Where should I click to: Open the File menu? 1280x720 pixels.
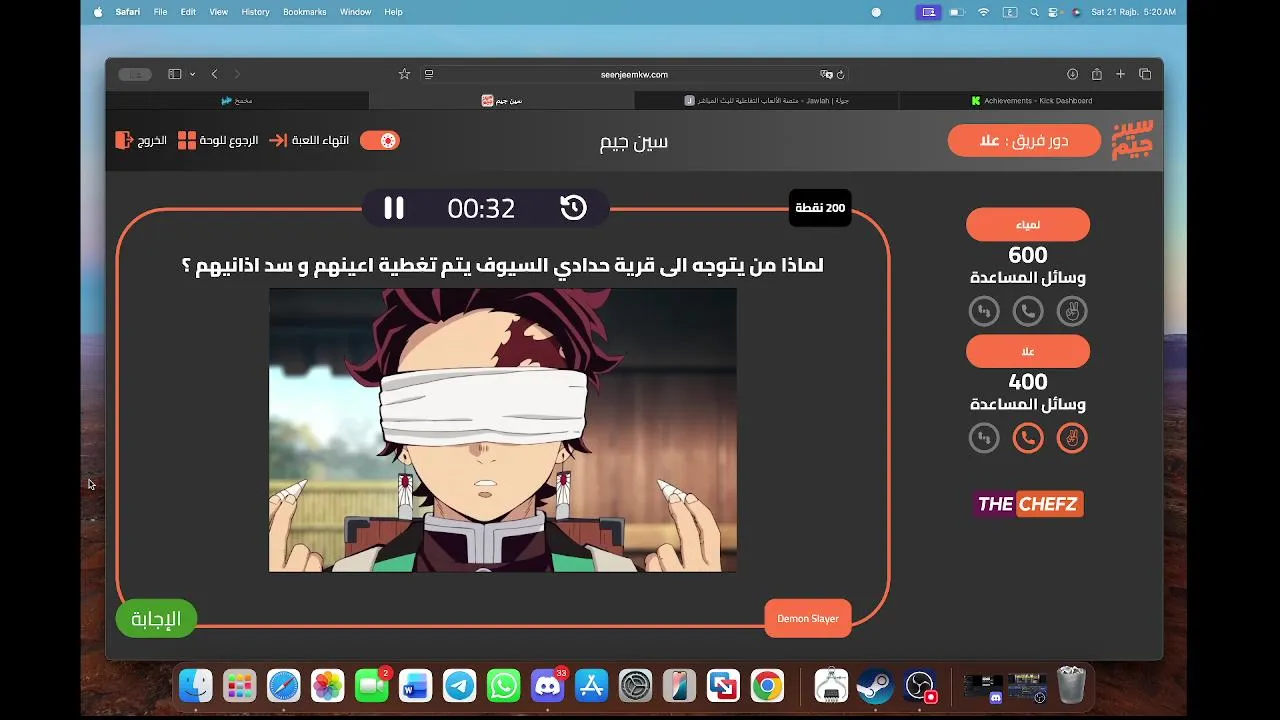pyautogui.click(x=160, y=12)
